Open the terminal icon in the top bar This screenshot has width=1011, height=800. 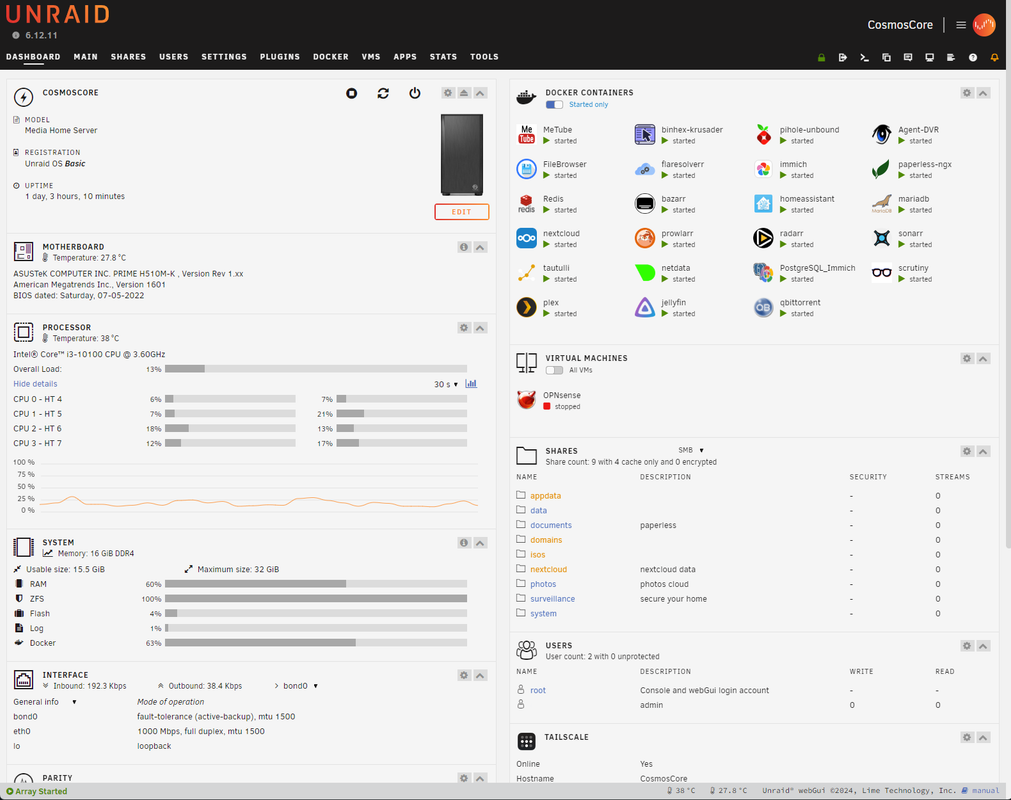865,57
